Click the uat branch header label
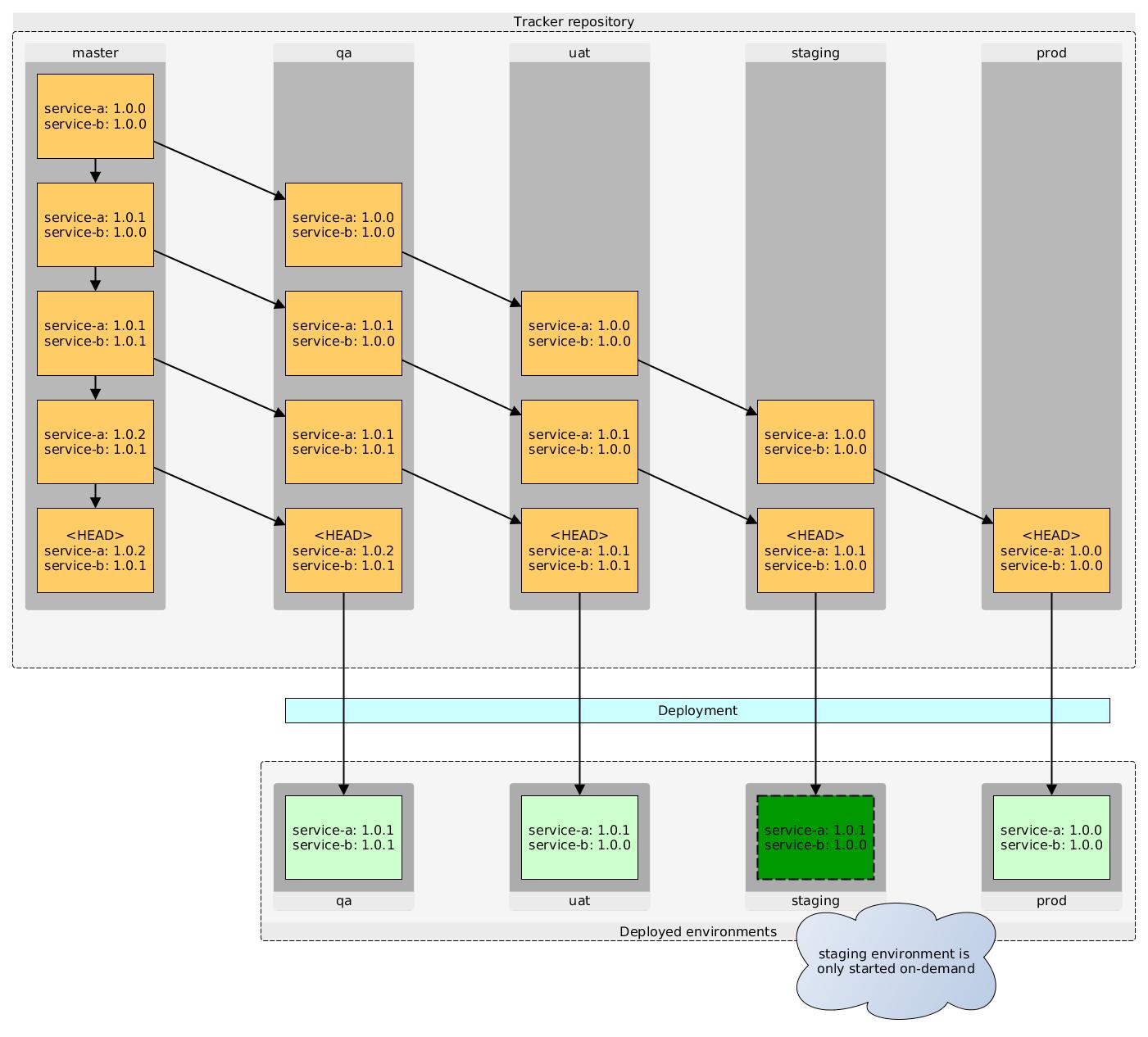This screenshot has height=1037, width=1148. (x=579, y=52)
